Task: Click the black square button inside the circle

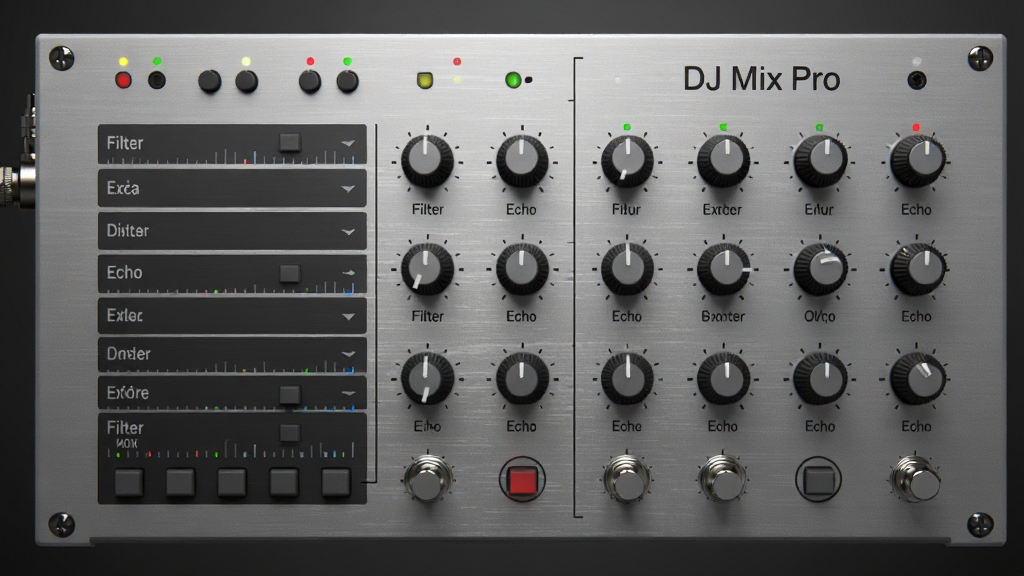Action: click(x=819, y=481)
